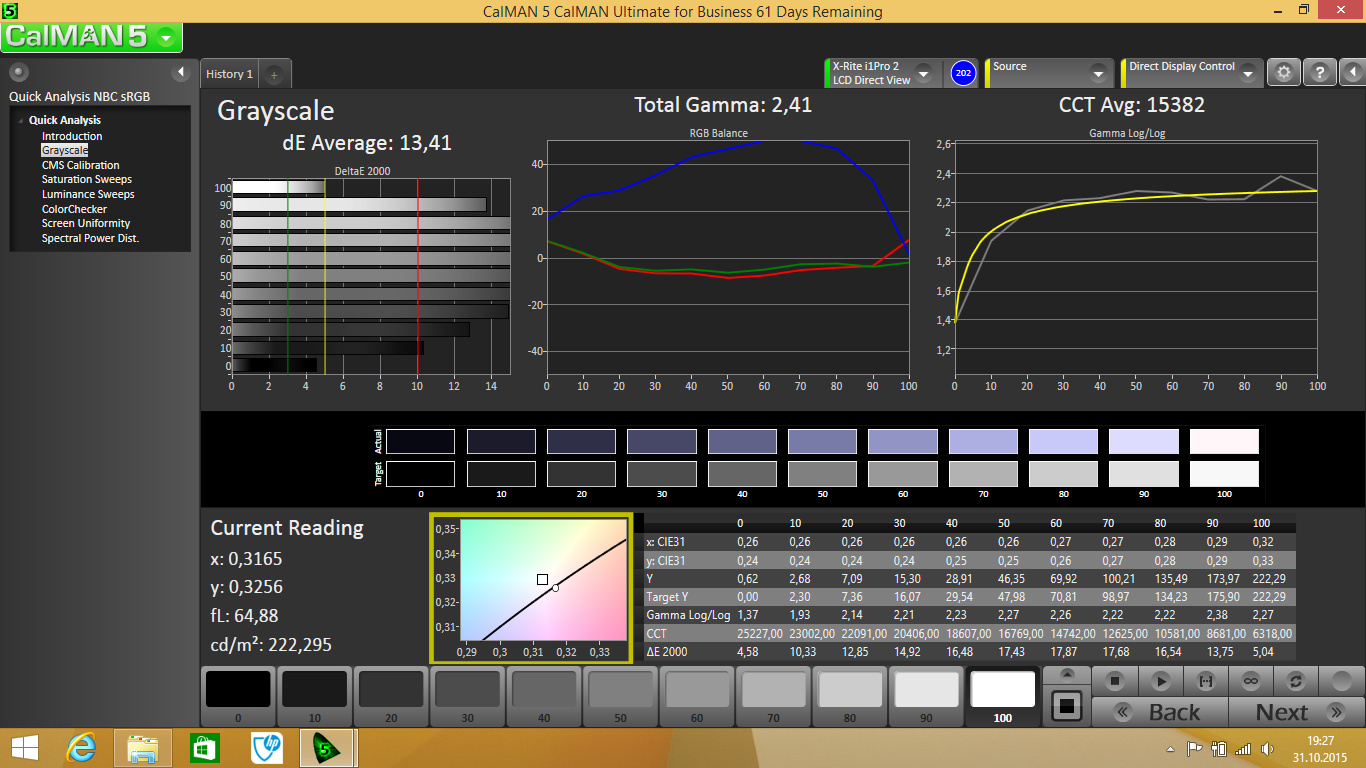Click the round workflow pin button in the sidebar
Image resolution: width=1366 pixels, height=768 pixels.
(18, 72)
